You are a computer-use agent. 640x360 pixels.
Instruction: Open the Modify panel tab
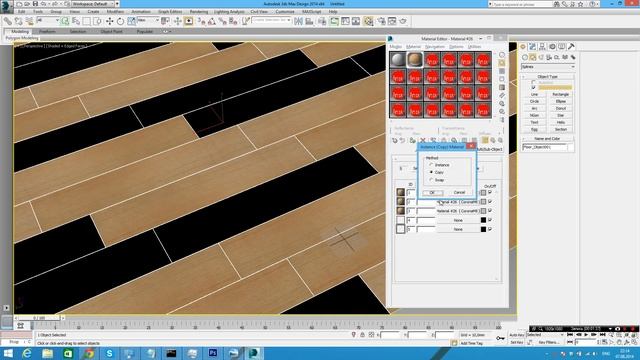pos(532,47)
